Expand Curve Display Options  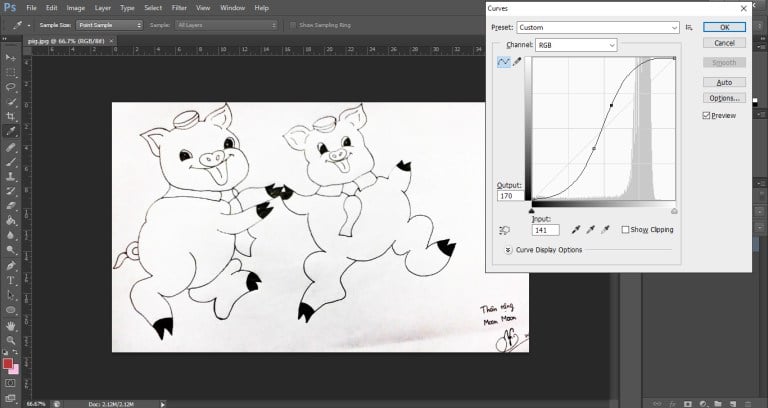508,250
